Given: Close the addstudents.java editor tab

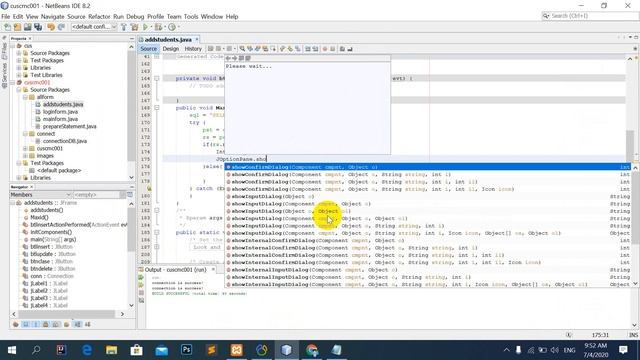Looking at the screenshot, I should 197,39.
